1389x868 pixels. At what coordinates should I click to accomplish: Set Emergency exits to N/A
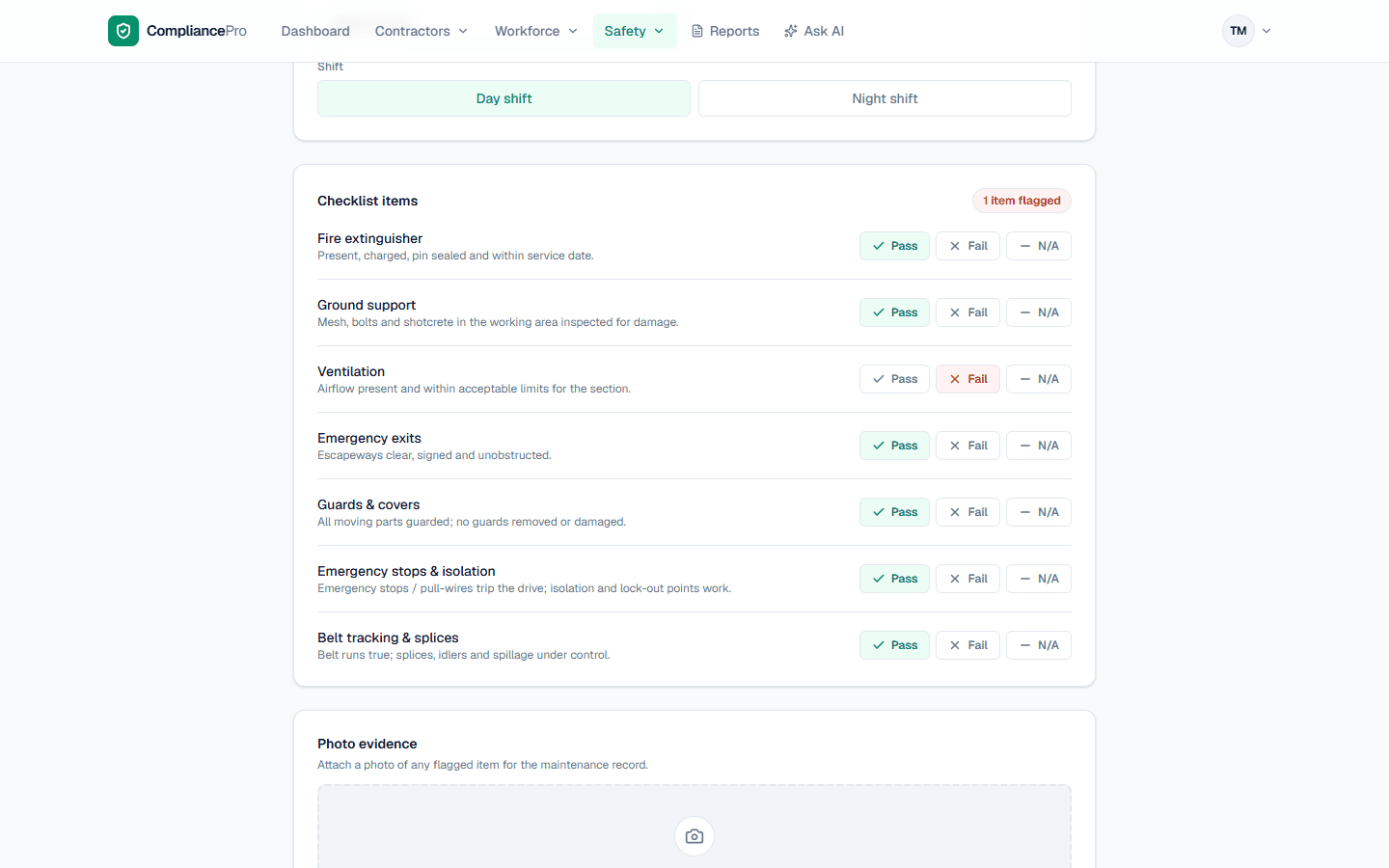click(x=1039, y=446)
